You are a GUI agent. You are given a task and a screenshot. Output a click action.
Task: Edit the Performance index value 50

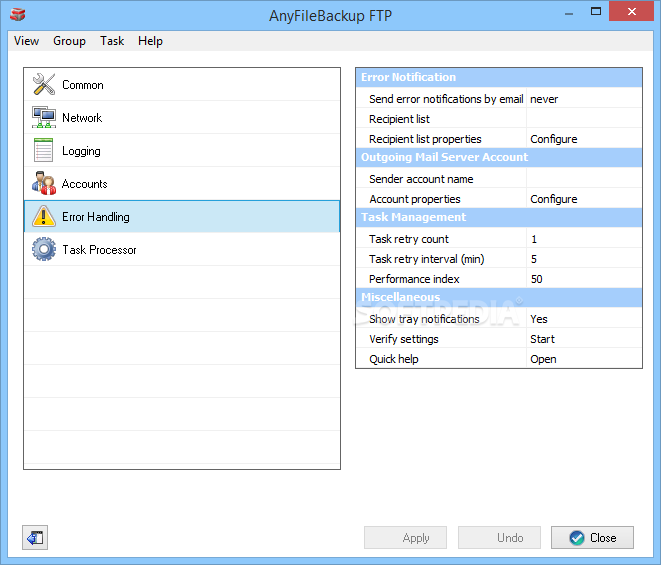point(584,279)
